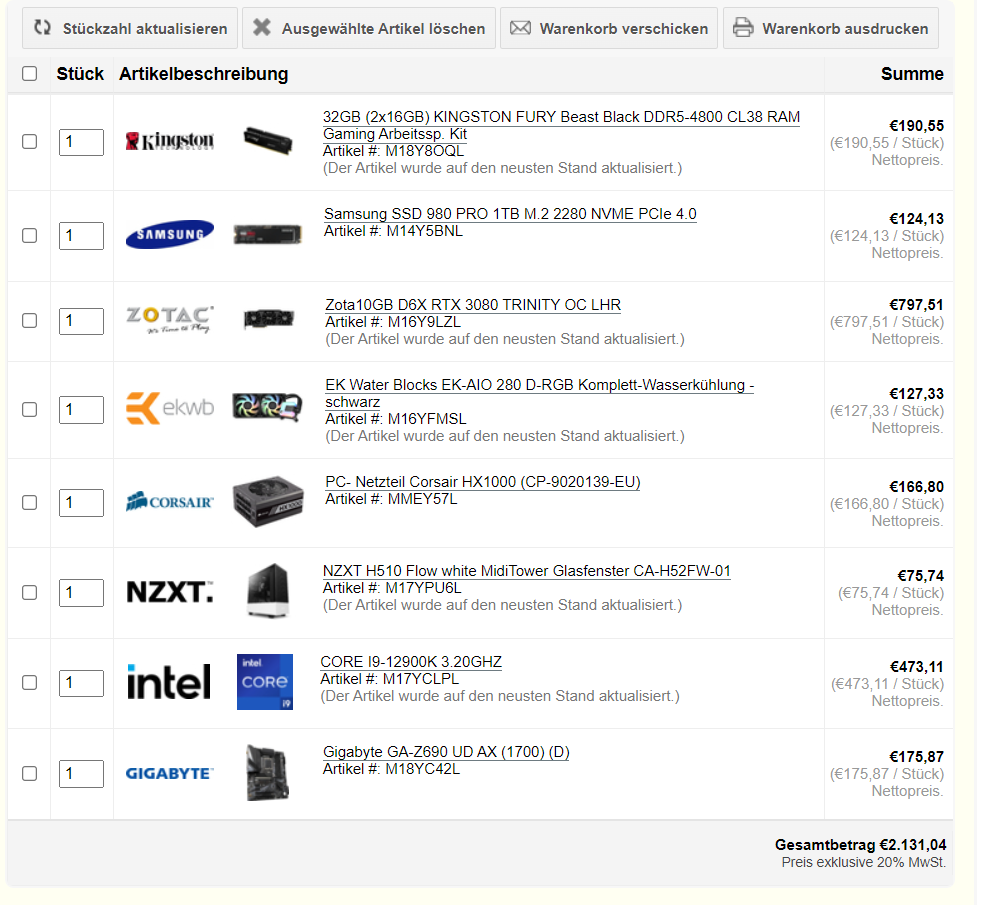Open the CORE I9-12900K 3.20GHZ link

point(411,662)
